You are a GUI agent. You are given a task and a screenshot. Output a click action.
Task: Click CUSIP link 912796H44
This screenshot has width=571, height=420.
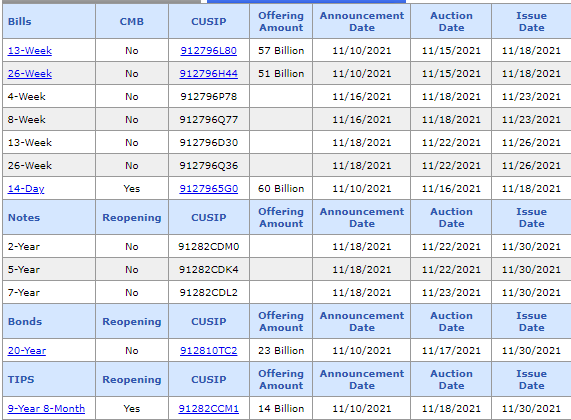pyautogui.click(x=209, y=74)
